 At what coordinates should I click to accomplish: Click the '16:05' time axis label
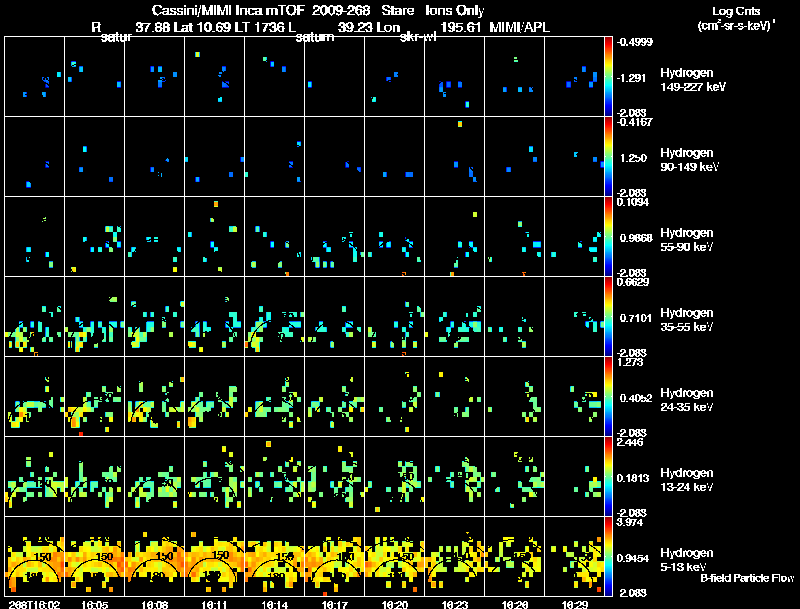94,604
